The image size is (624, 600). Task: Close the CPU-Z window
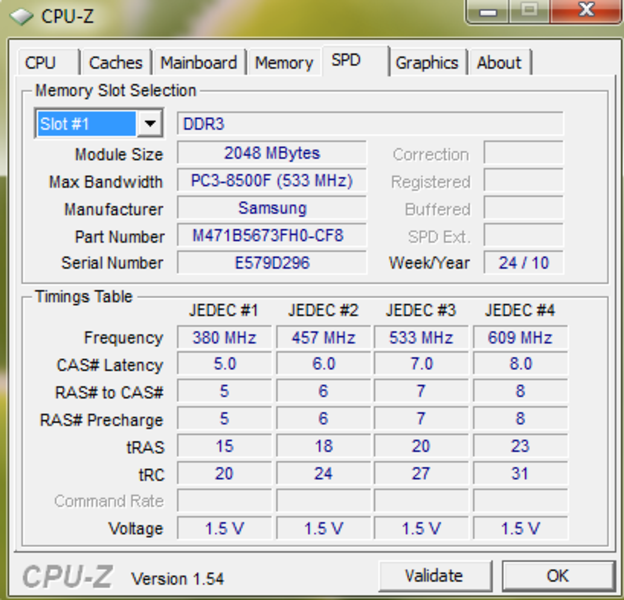pos(587,11)
